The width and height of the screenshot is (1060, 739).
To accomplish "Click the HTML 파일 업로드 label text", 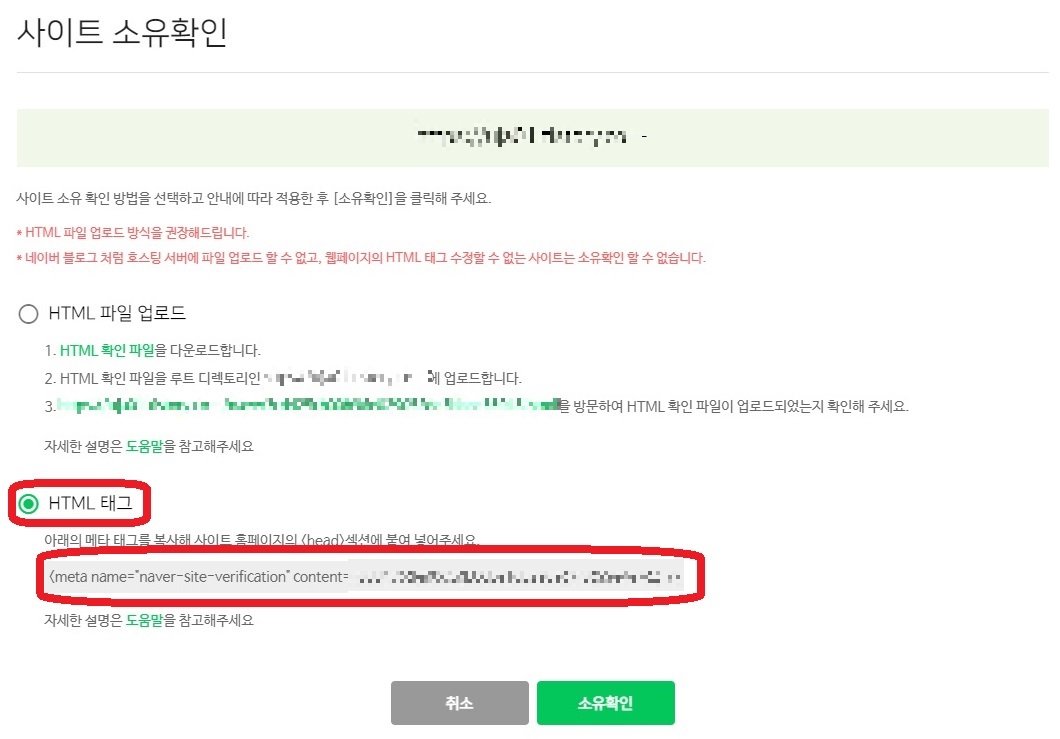I will pyautogui.click(x=117, y=313).
